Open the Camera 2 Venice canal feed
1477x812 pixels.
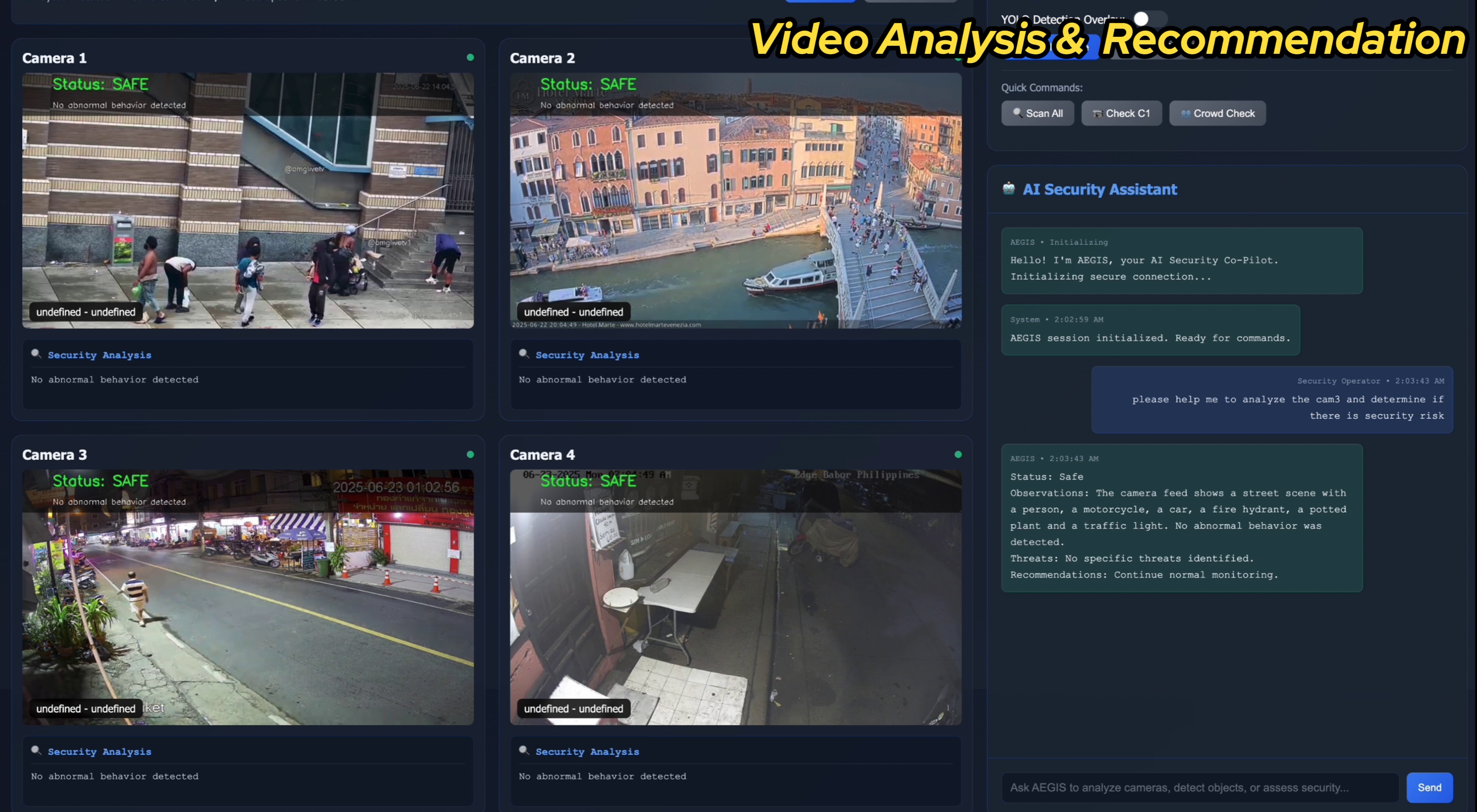735,201
